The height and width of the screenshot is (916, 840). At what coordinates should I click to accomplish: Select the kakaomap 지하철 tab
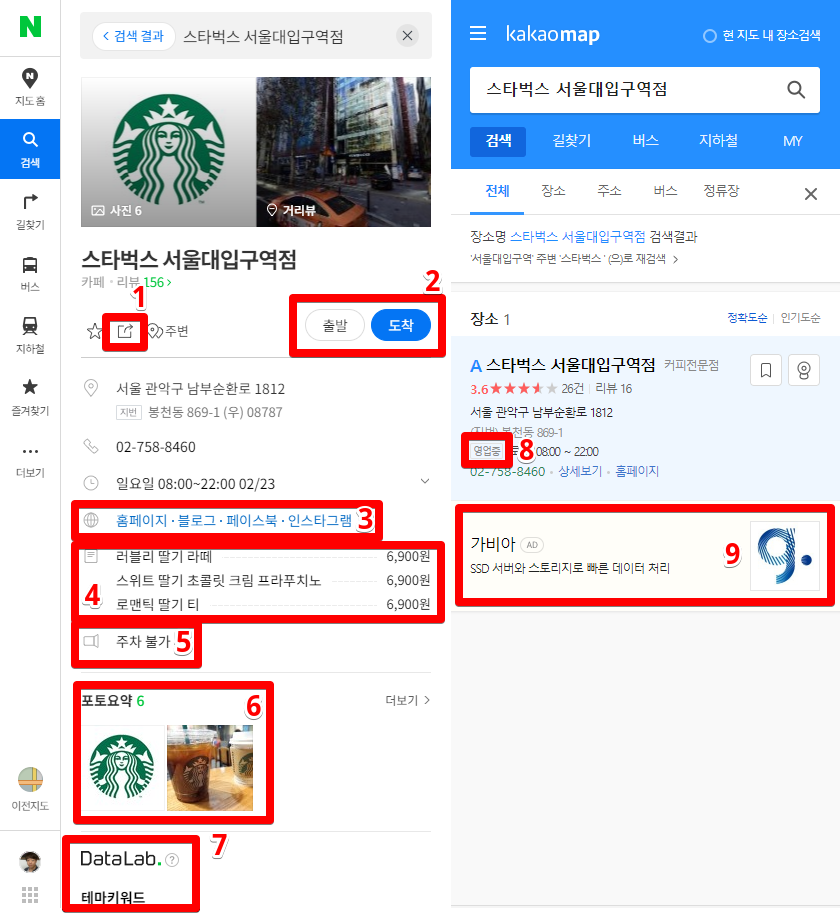tap(718, 141)
